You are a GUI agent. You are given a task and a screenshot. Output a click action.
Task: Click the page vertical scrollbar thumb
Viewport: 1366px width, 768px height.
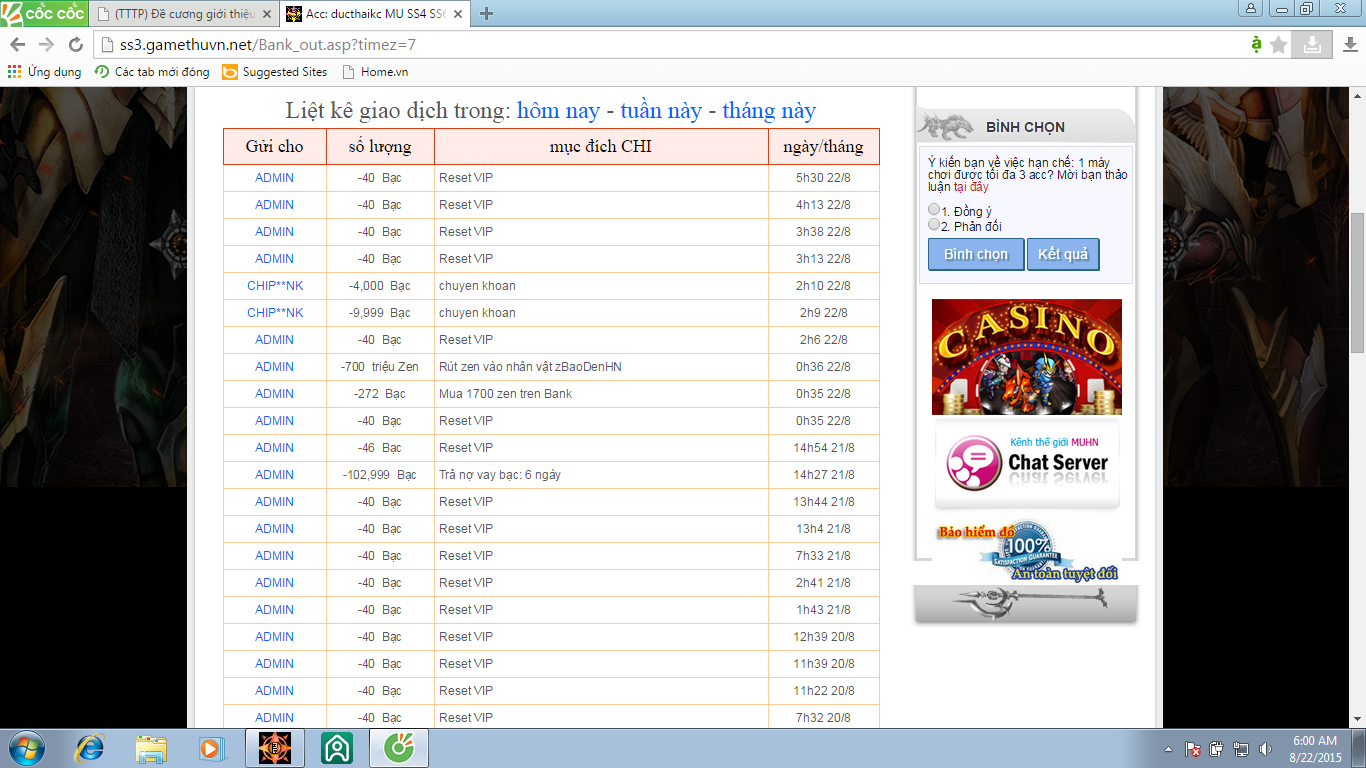(1357, 282)
